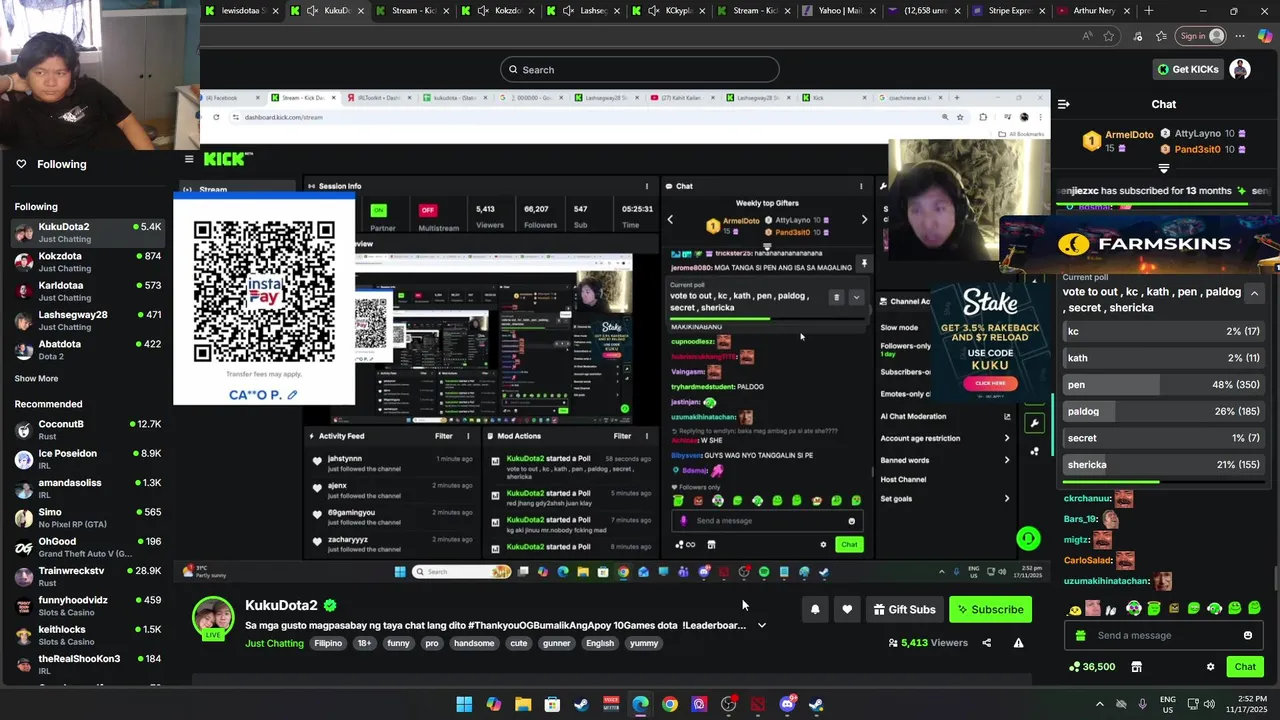Image resolution: width=1280 pixels, height=720 pixels.
Task: Click the browser favorites star icon
Action: [1109, 36]
